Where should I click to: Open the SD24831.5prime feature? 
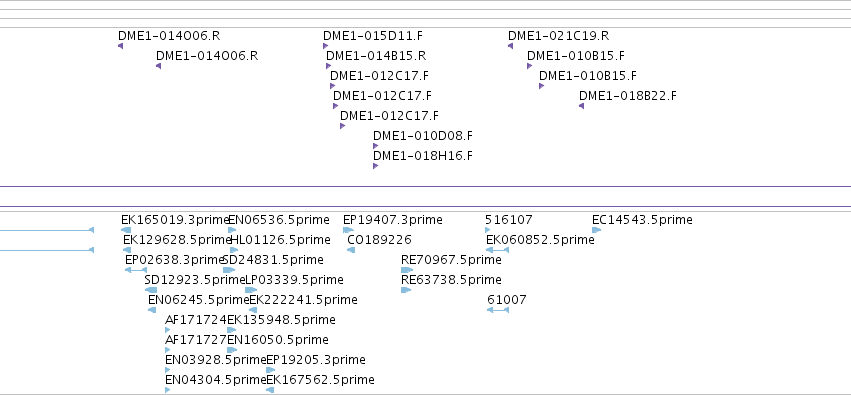273,260
